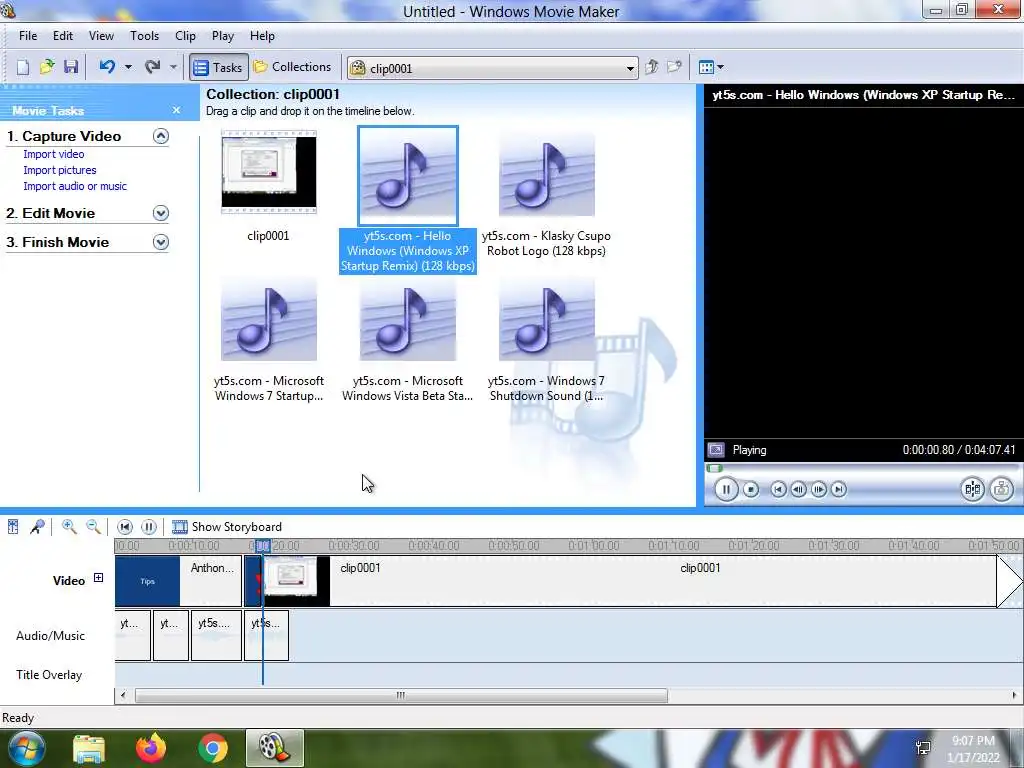Select the Tips title clip on video track
Viewport: 1024px width, 768px height.
tap(148, 581)
